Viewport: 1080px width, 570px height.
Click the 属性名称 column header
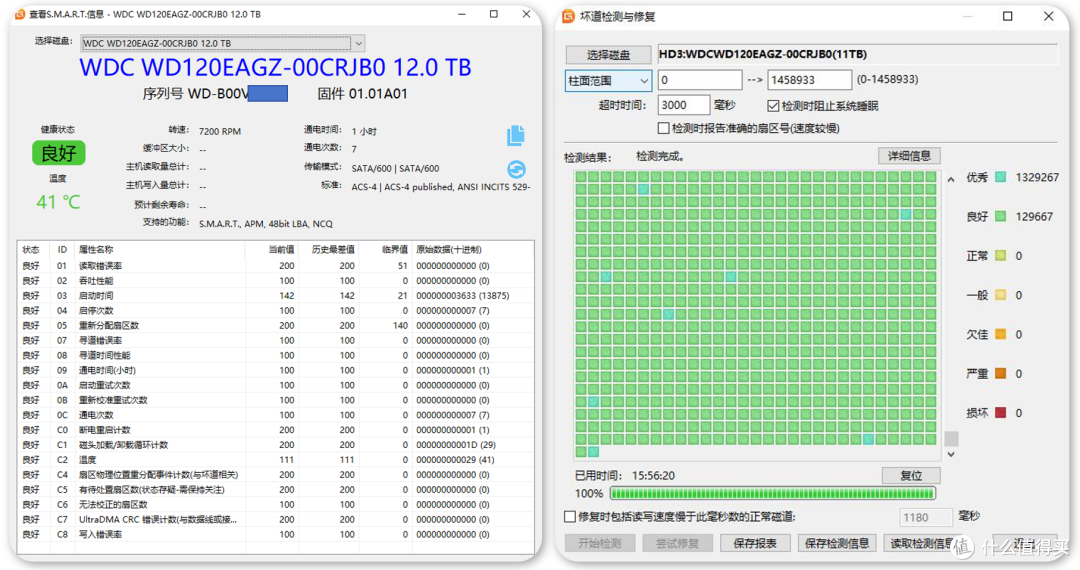[96, 249]
